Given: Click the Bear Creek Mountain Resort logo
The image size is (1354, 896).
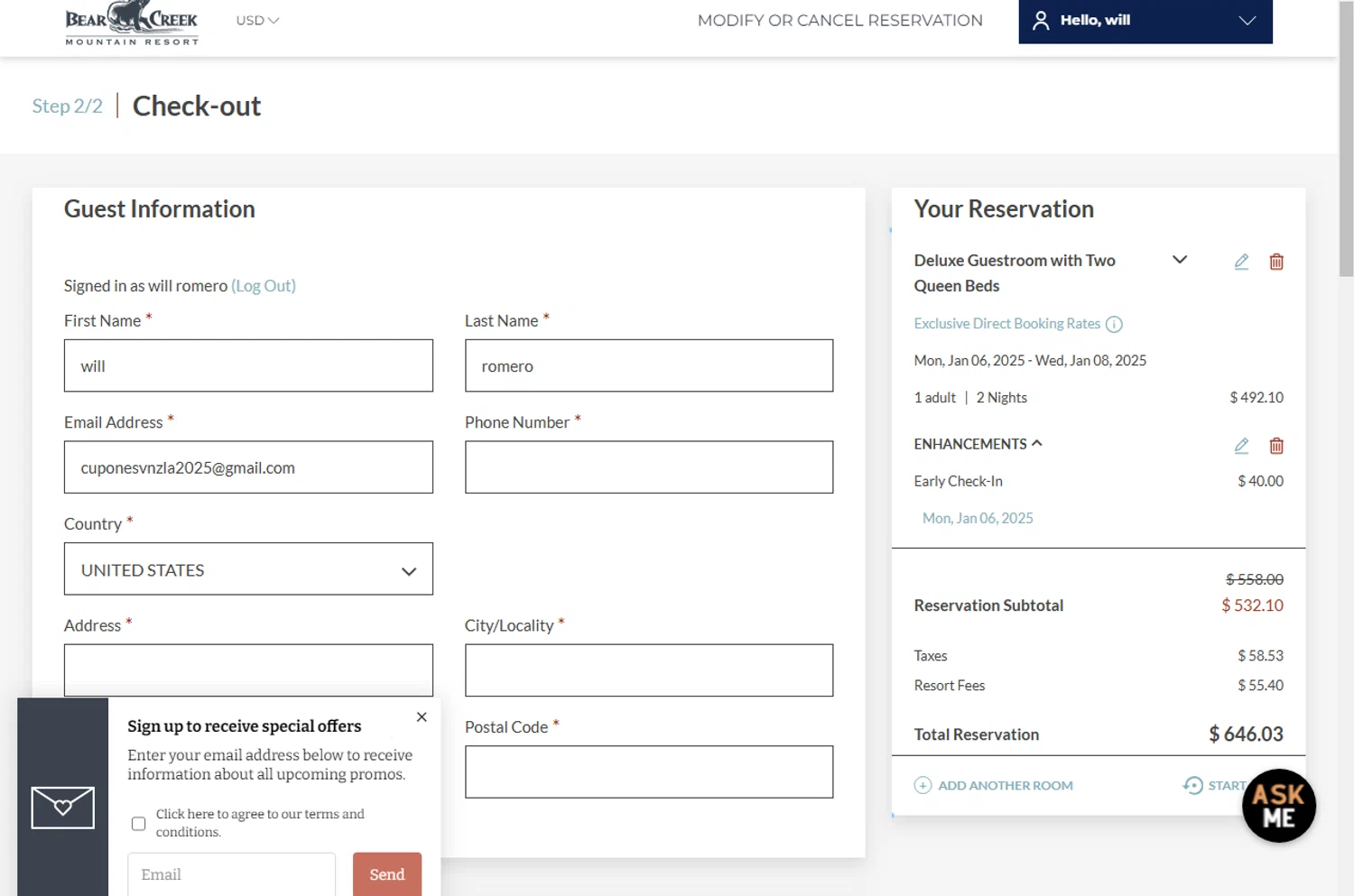Looking at the screenshot, I should [x=132, y=23].
